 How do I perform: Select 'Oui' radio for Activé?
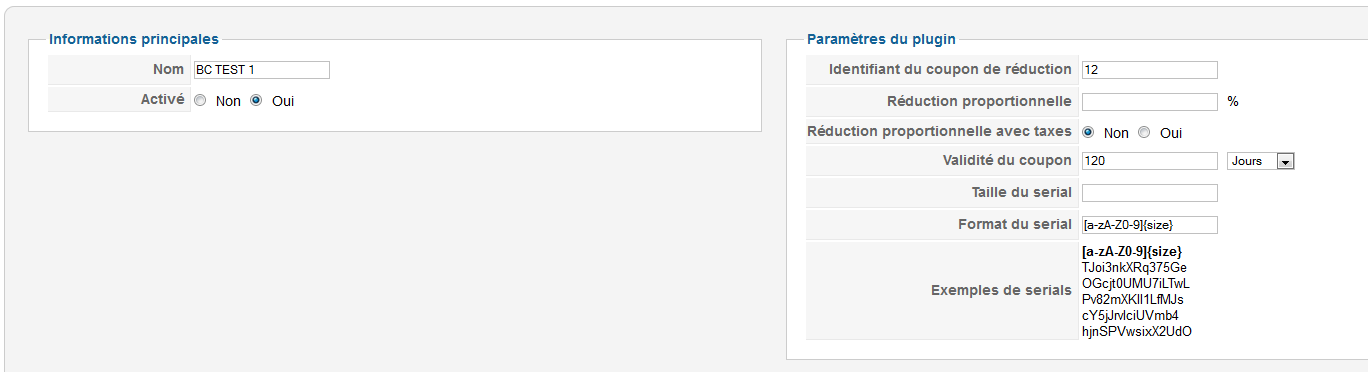click(256, 101)
